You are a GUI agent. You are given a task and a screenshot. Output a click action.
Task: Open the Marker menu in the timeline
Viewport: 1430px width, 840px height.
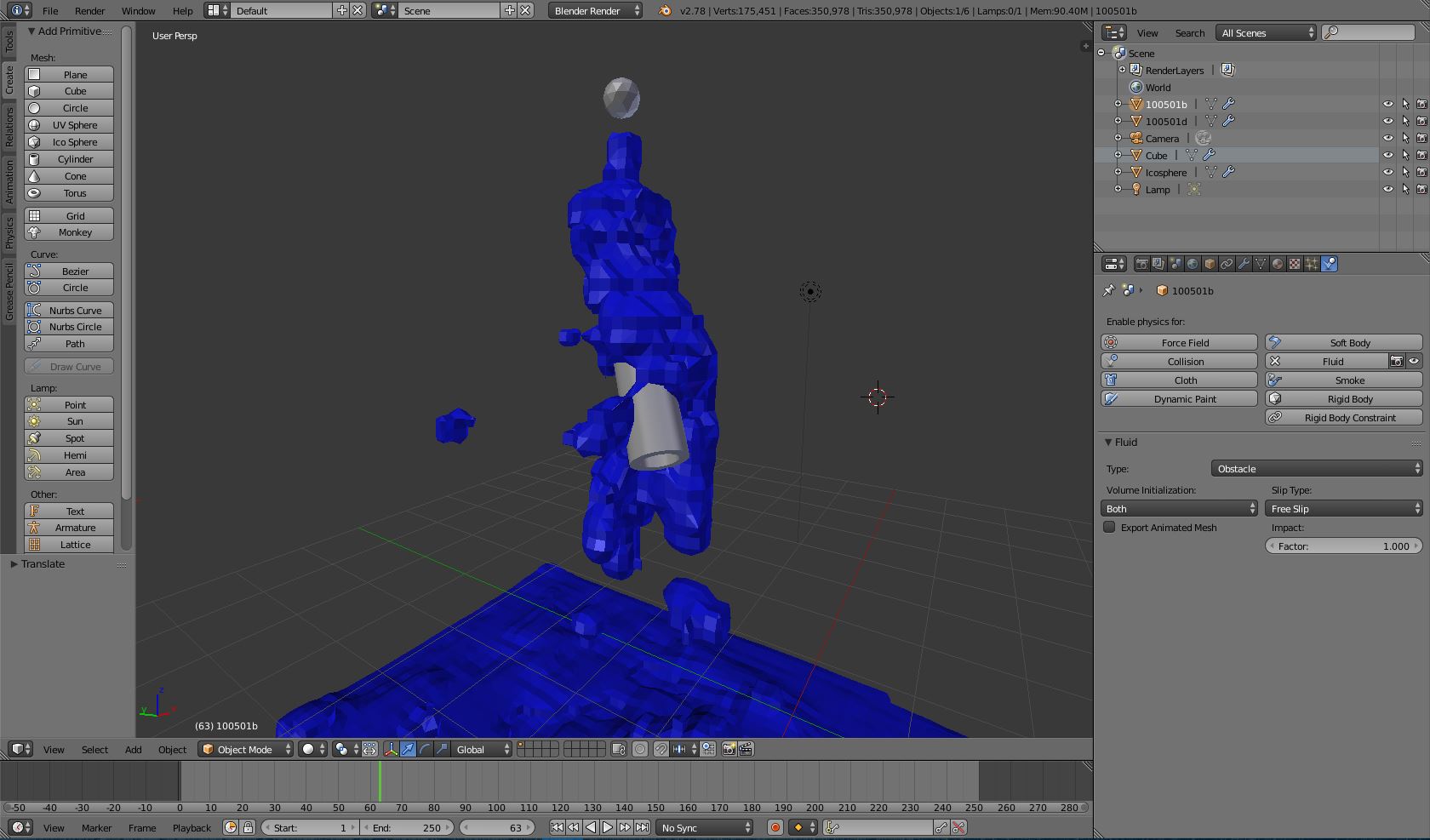96,827
